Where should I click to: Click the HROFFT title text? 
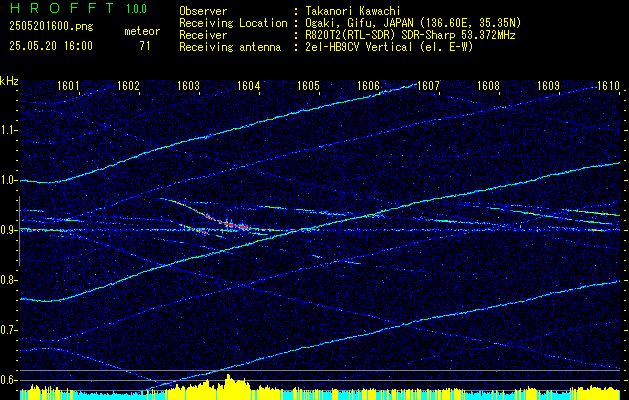coord(62,8)
